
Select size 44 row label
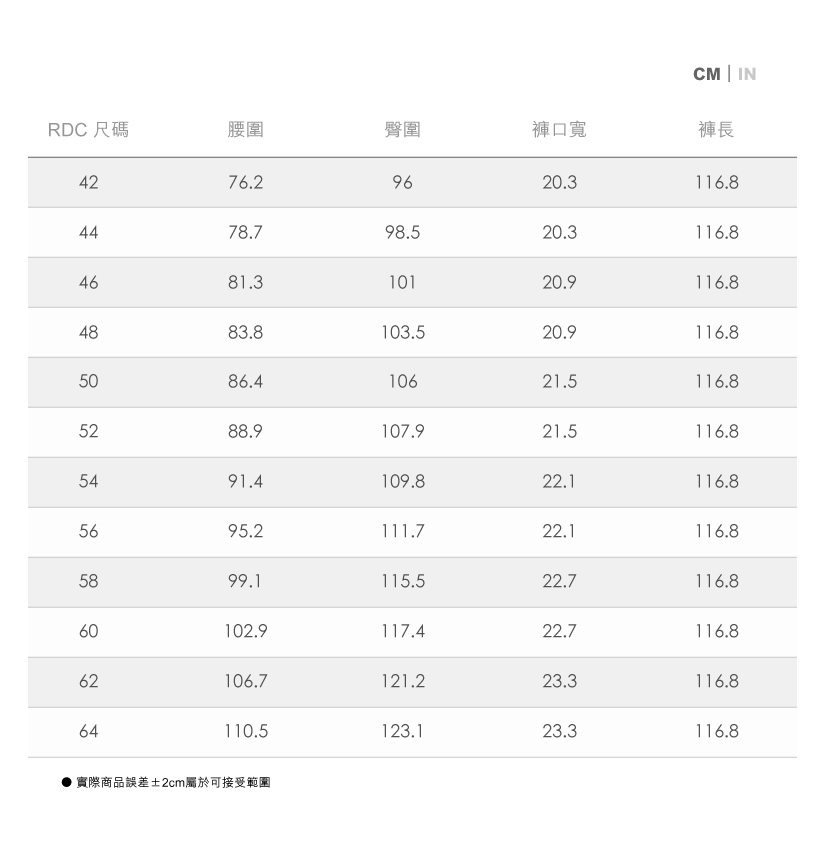tap(89, 233)
